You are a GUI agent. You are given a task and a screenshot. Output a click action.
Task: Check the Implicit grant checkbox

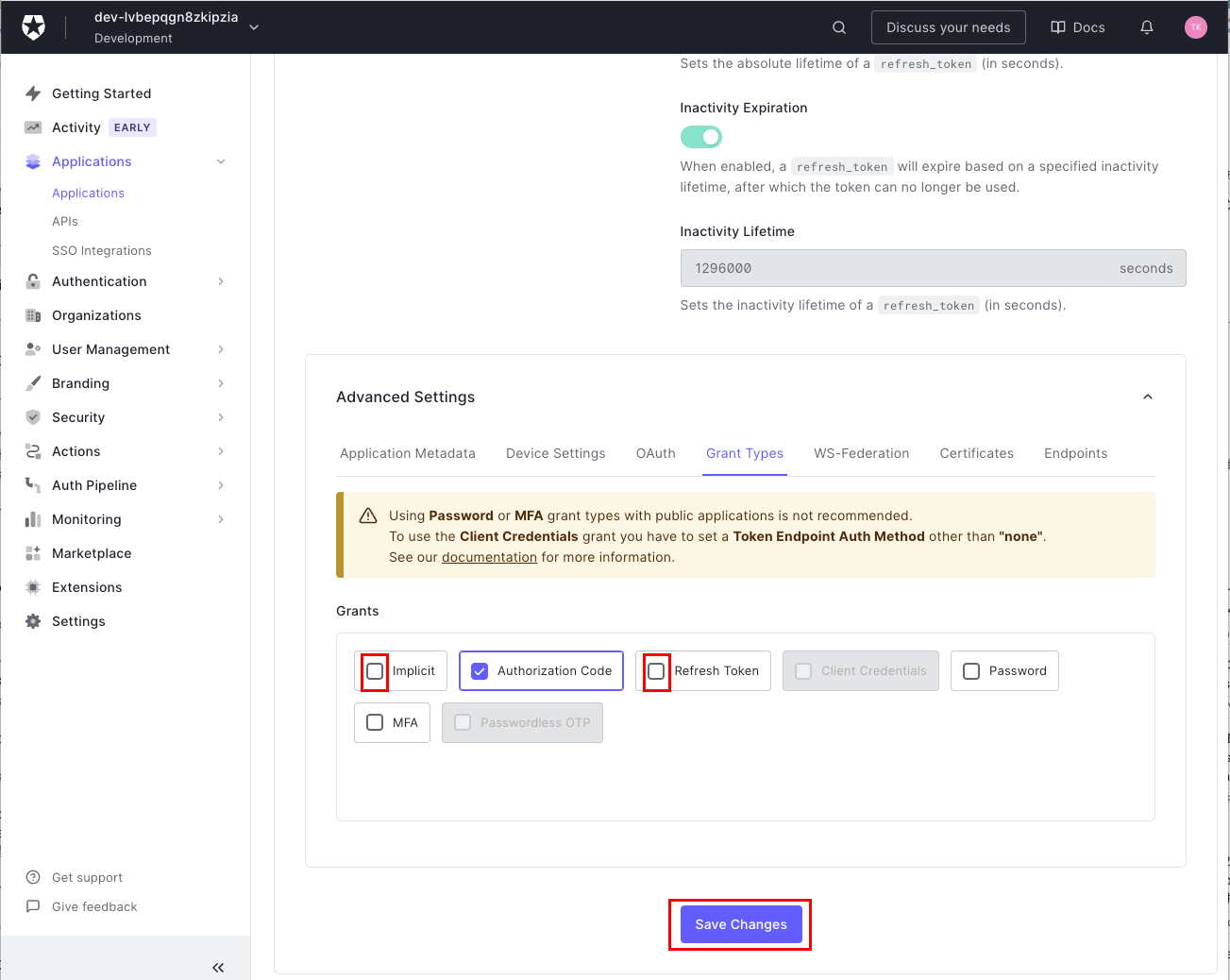pyautogui.click(x=375, y=671)
